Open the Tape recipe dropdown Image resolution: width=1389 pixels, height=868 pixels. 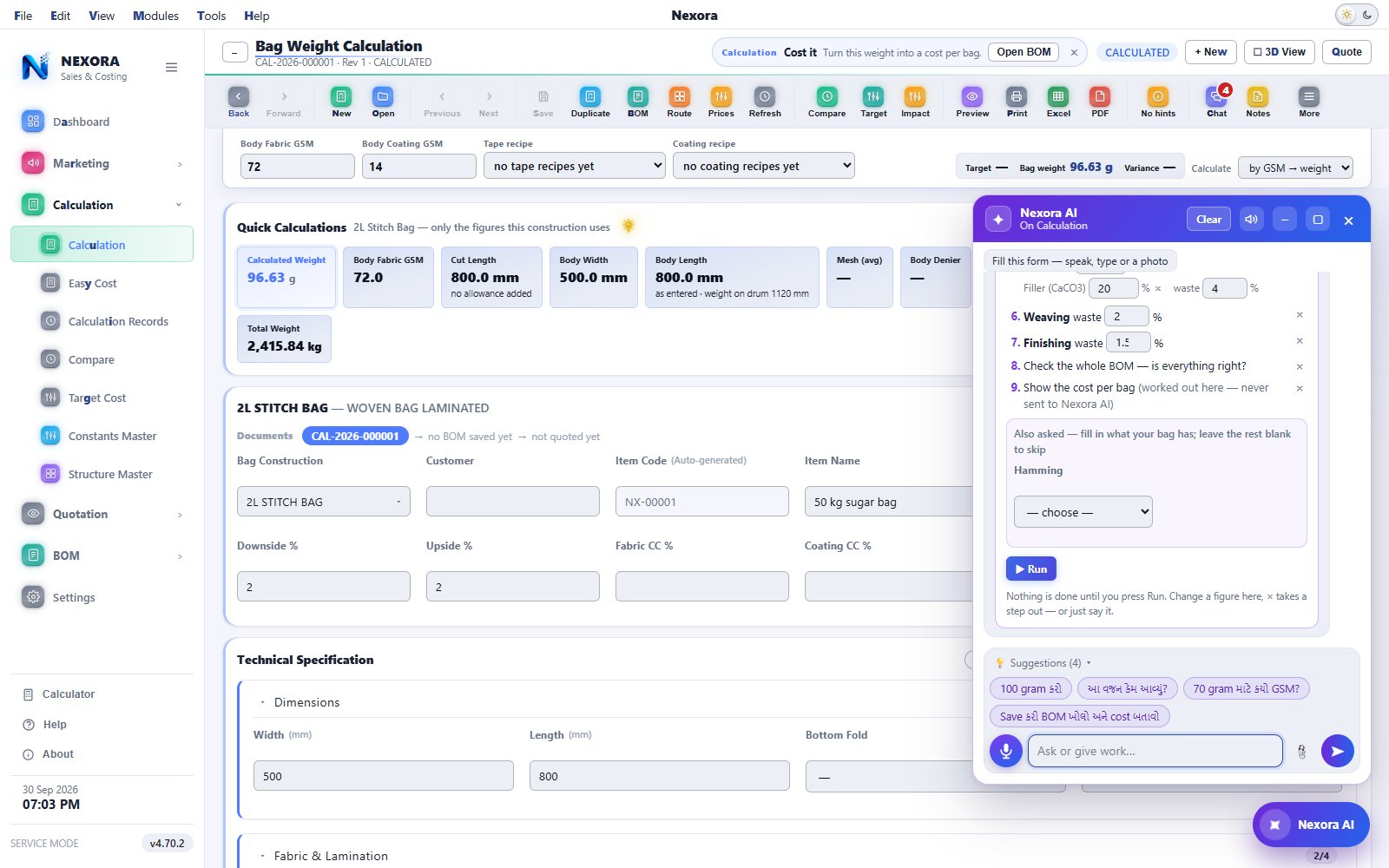(575, 166)
